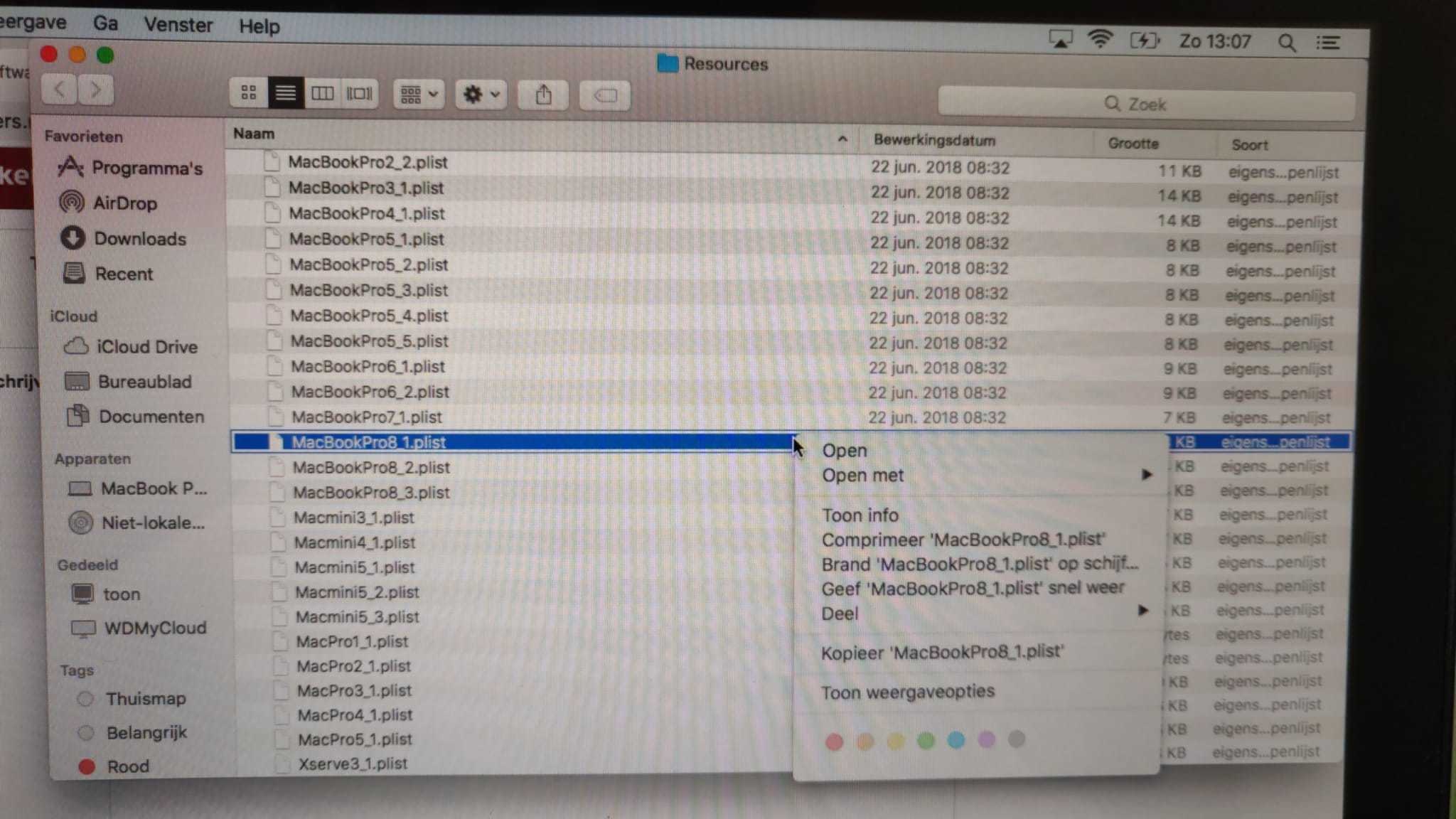Open the gear action menu
The width and height of the screenshot is (1456, 819).
coord(481,94)
